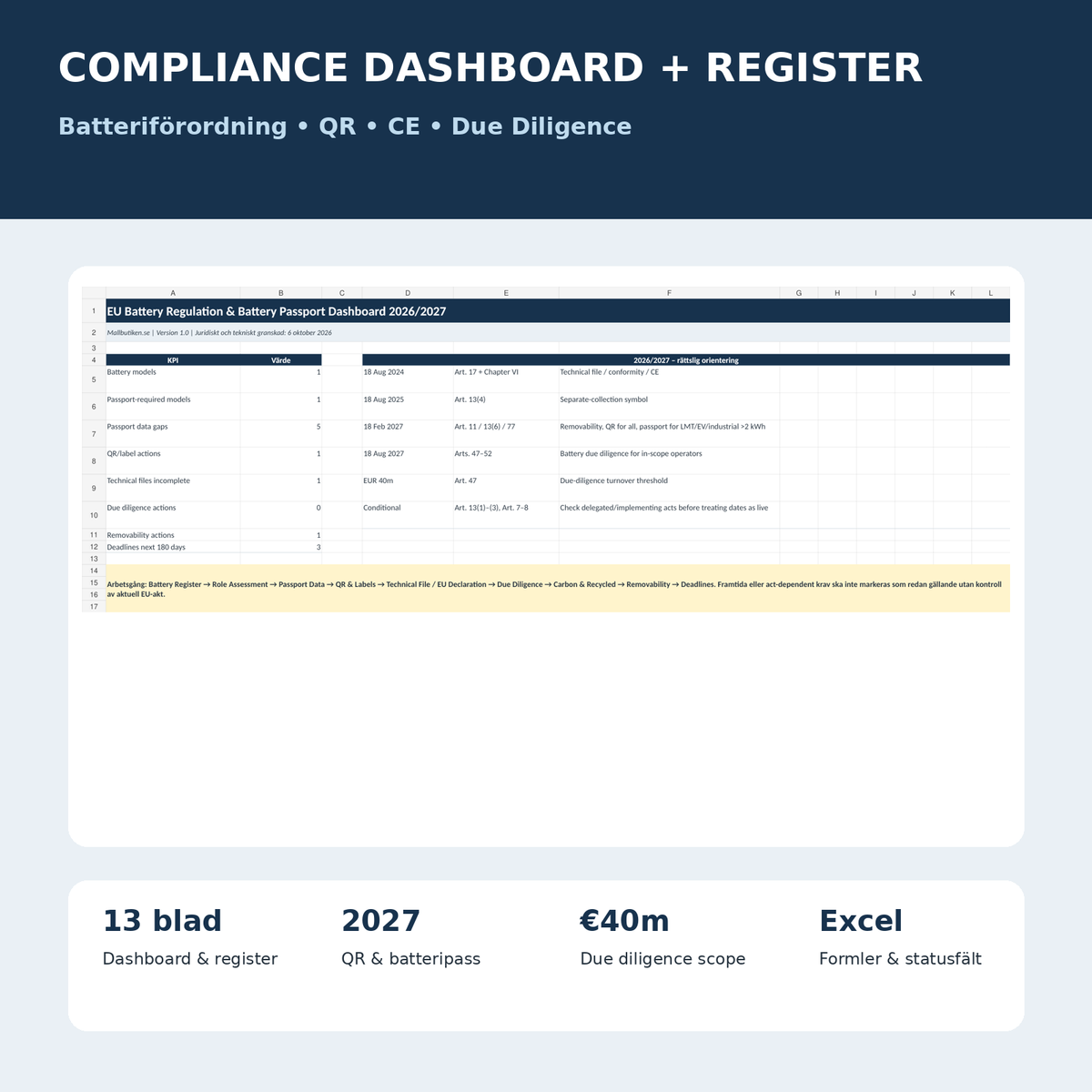Select row 4 header

[94, 360]
